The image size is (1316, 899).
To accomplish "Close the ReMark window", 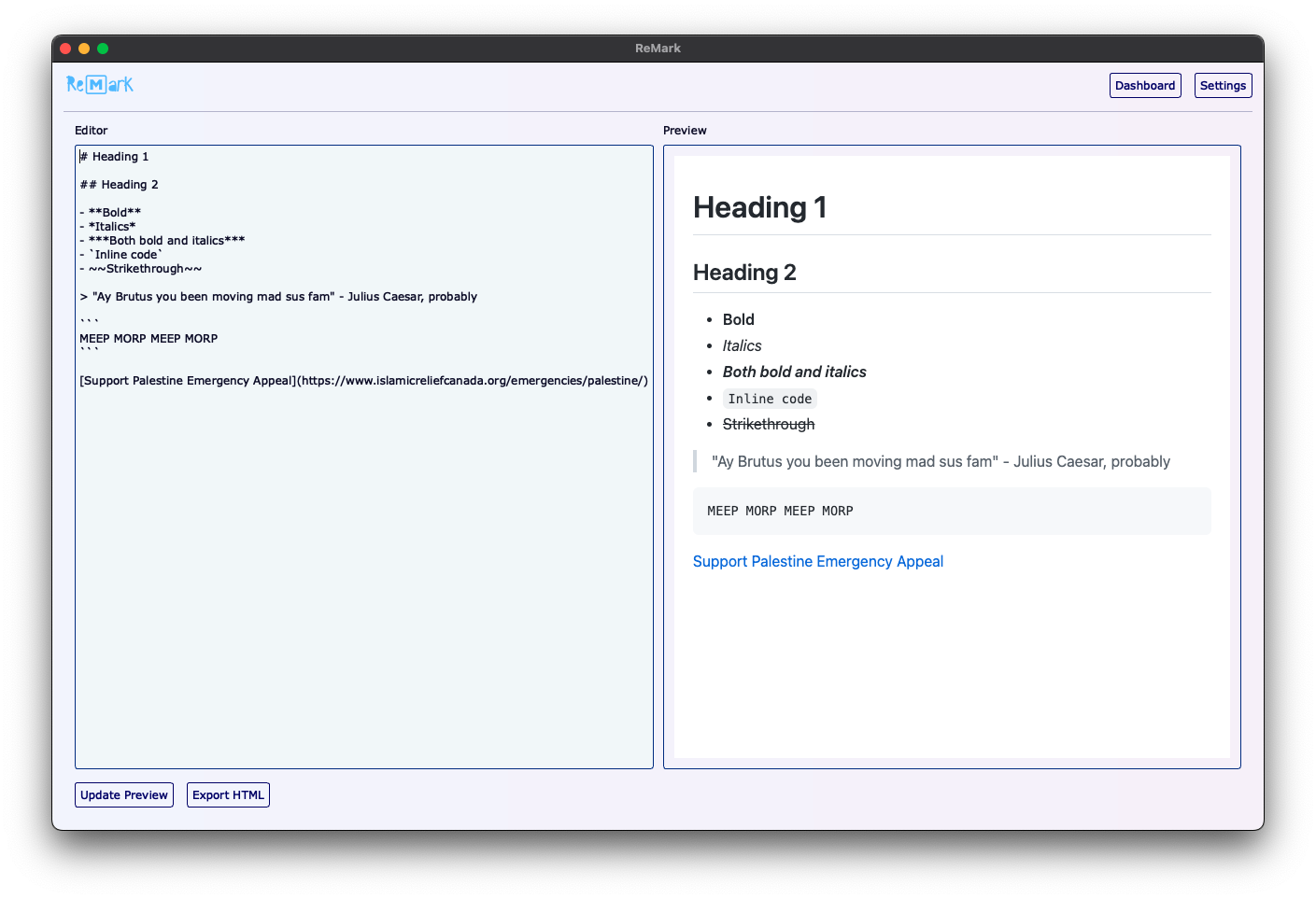I will 65,49.
